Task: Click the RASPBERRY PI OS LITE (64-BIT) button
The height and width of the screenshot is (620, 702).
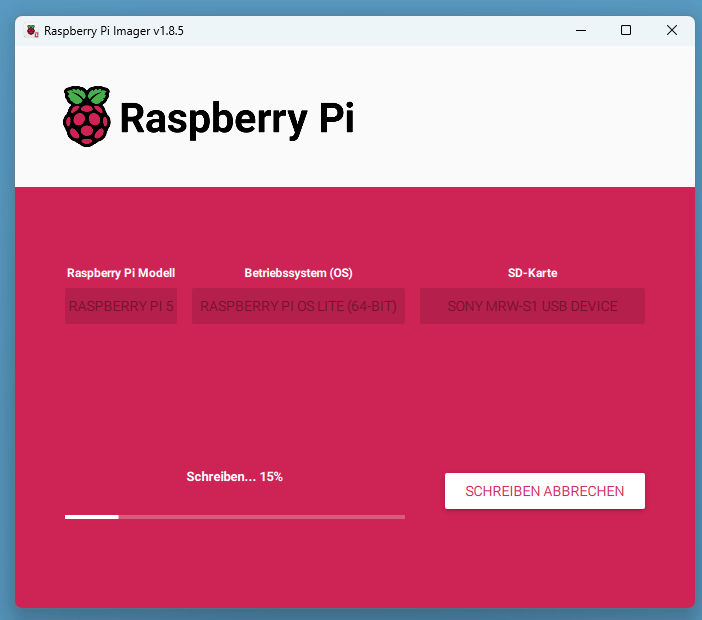Action: pos(298,306)
